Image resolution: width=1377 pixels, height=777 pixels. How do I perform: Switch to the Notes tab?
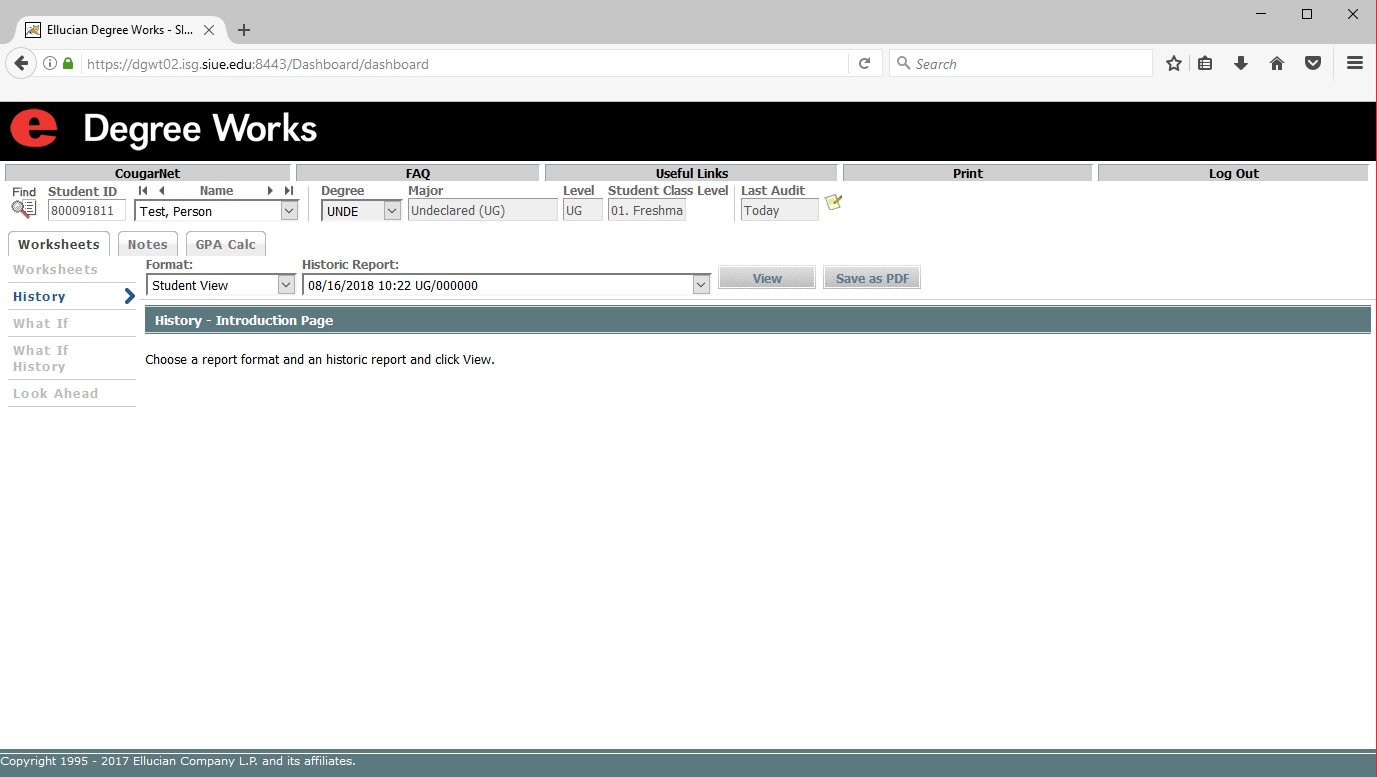(x=147, y=245)
